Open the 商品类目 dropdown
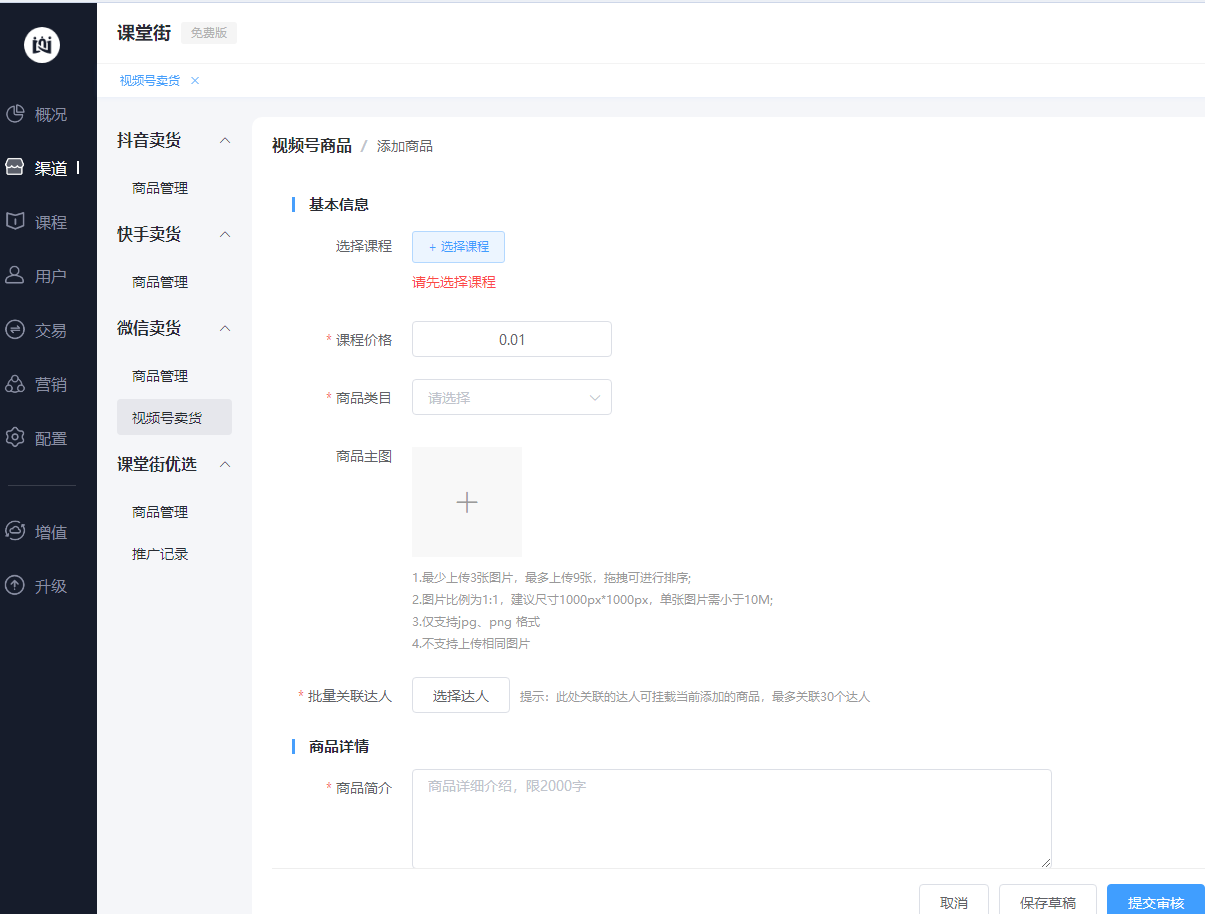 [512, 397]
